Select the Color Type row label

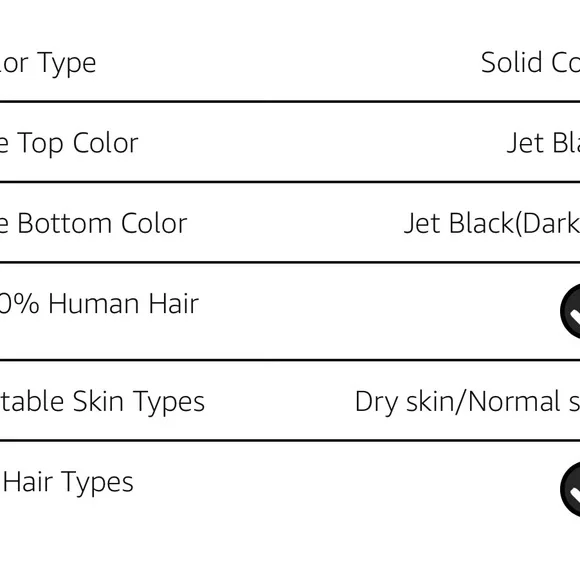tap(48, 64)
